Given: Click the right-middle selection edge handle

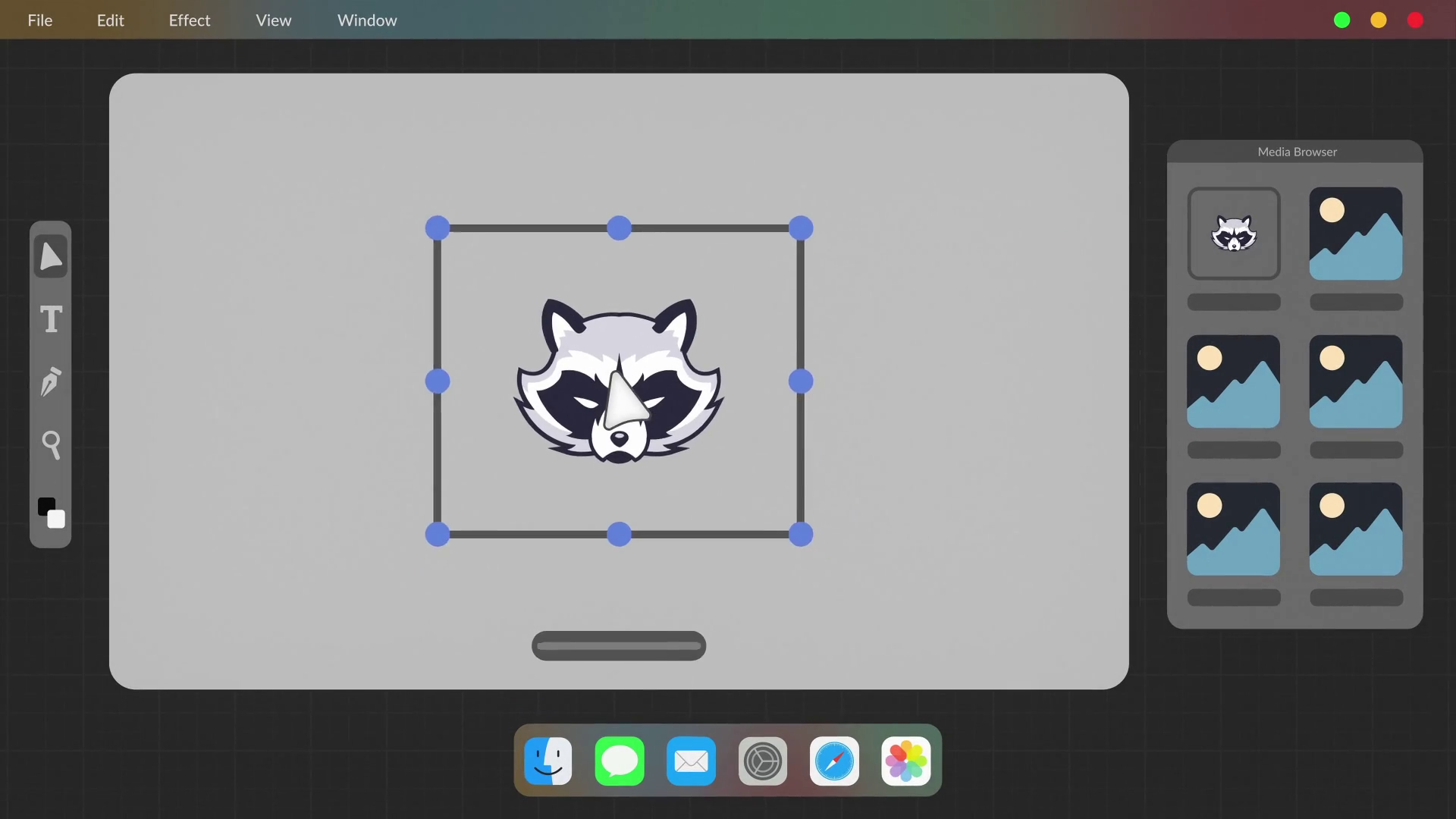Looking at the screenshot, I should [x=801, y=381].
